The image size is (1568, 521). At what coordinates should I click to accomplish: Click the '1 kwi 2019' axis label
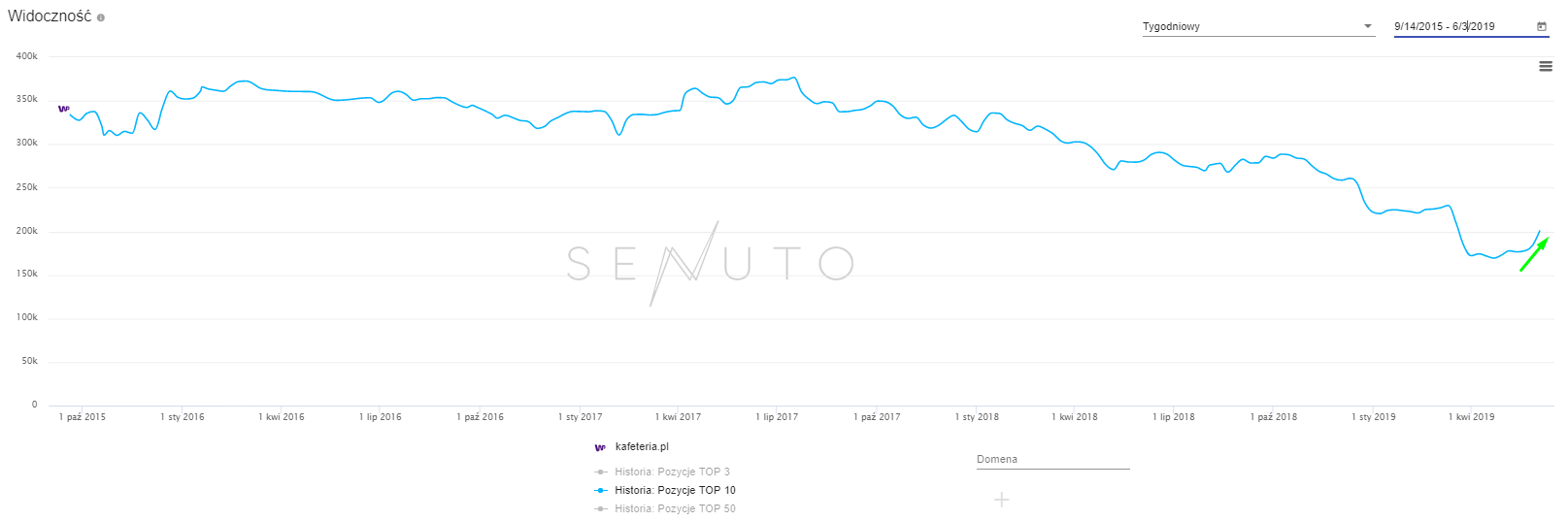pos(1471,417)
